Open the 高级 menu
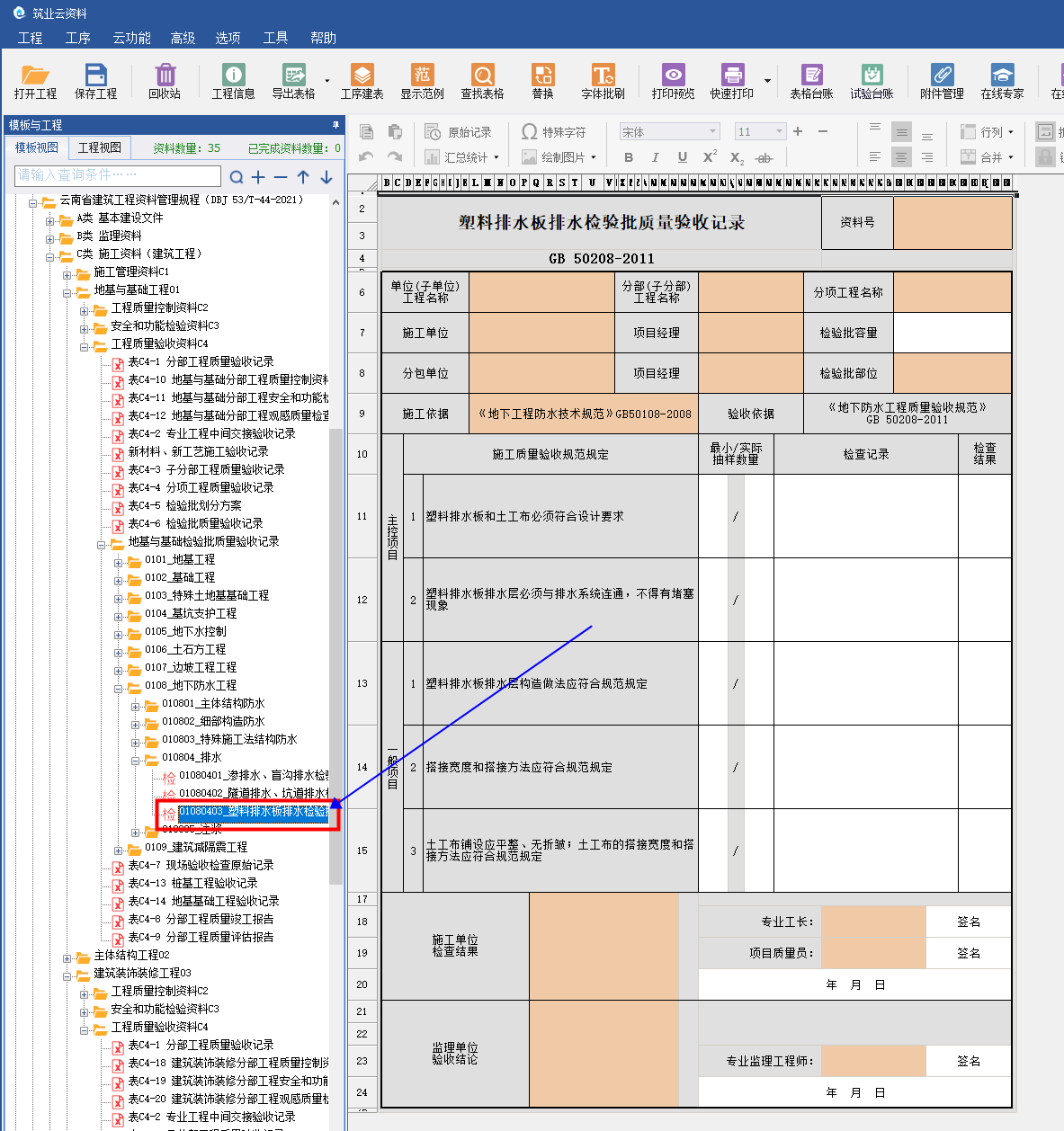The width and height of the screenshot is (1064, 1131). [x=183, y=38]
